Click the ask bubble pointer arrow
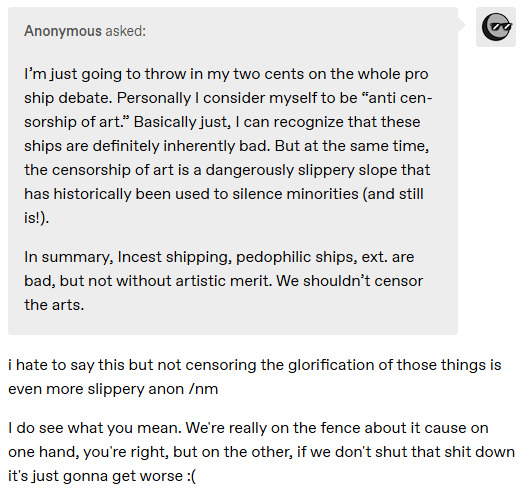The height and width of the screenshot is (491, 525). coord(462,24)
